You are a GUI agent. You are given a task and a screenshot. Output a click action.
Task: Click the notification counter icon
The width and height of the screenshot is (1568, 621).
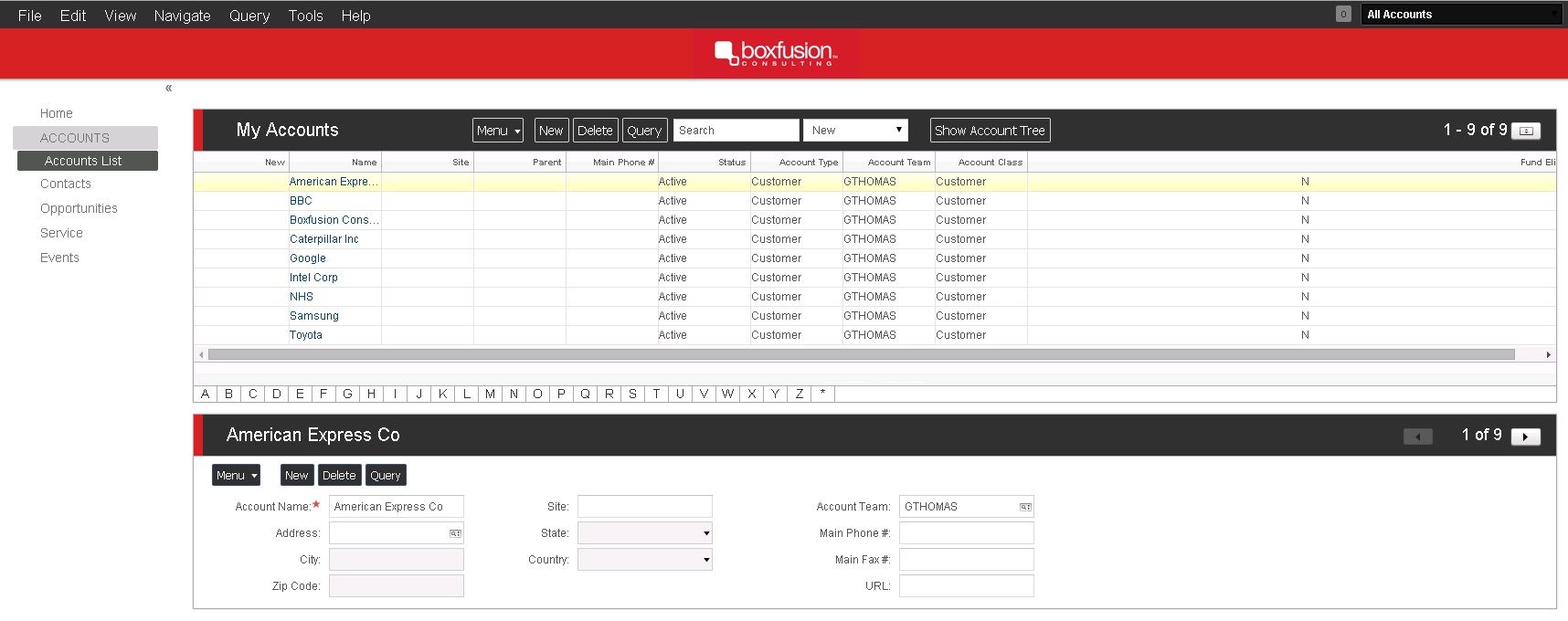pyautogui.click(x=1343, y=14)
